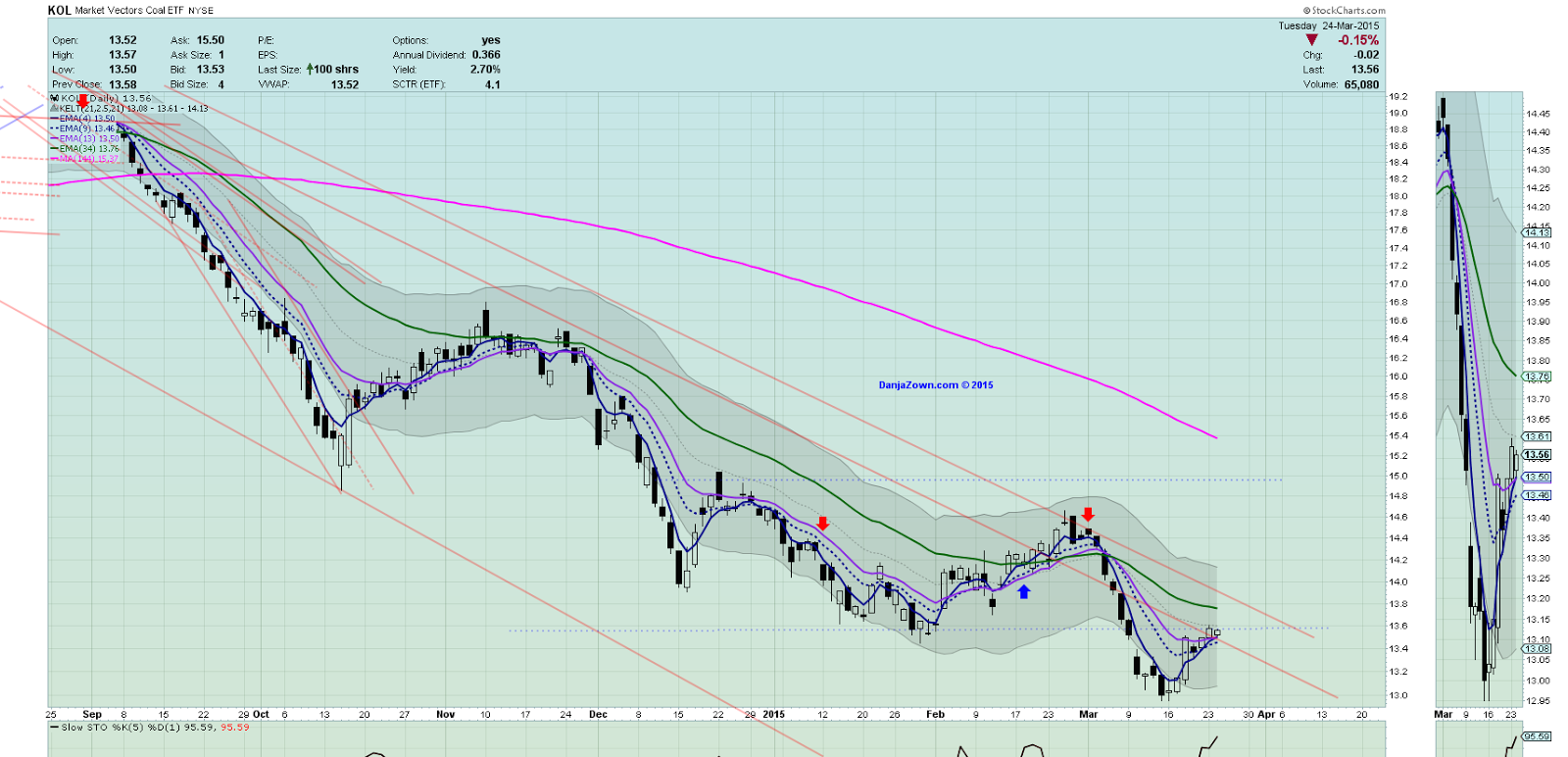1568x757 pixels.
Task: Click the date Tuesday 24-Mar-2015
Action: [1328, 25]
